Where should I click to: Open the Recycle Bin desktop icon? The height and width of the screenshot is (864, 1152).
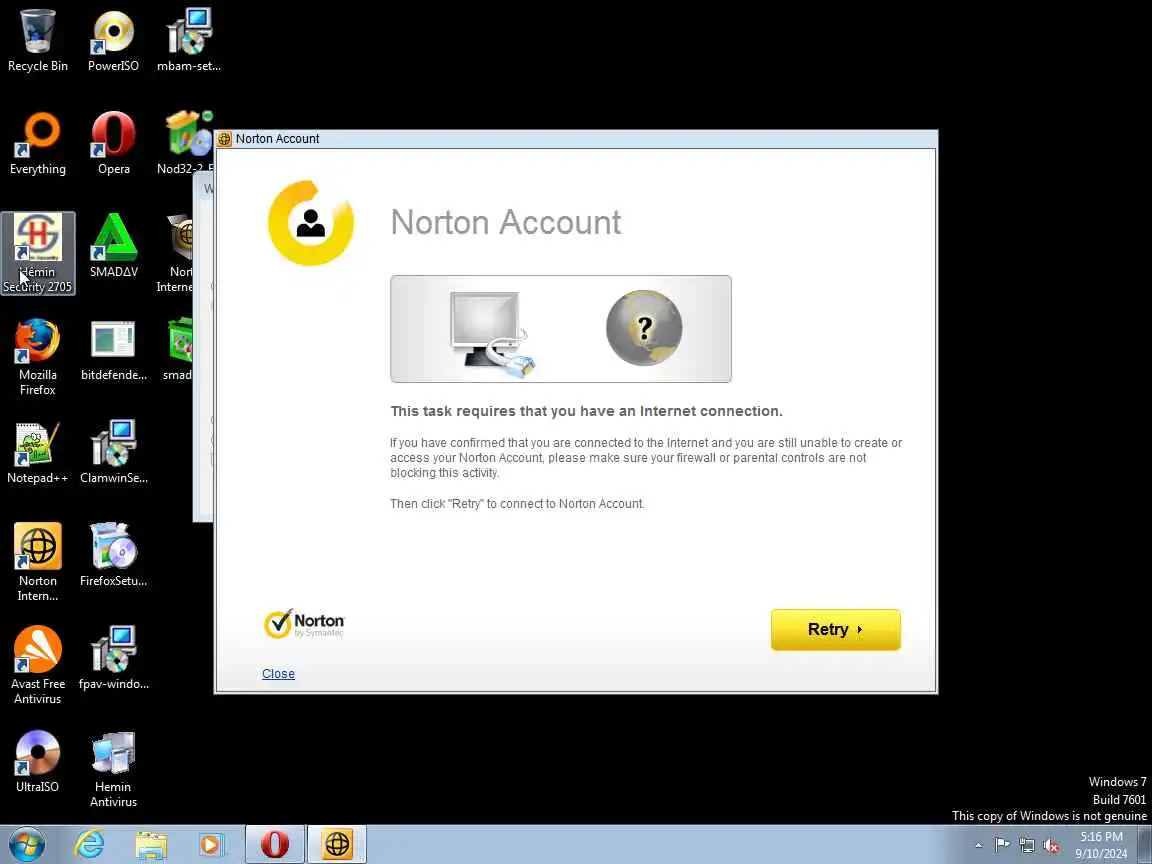[37, 40]
